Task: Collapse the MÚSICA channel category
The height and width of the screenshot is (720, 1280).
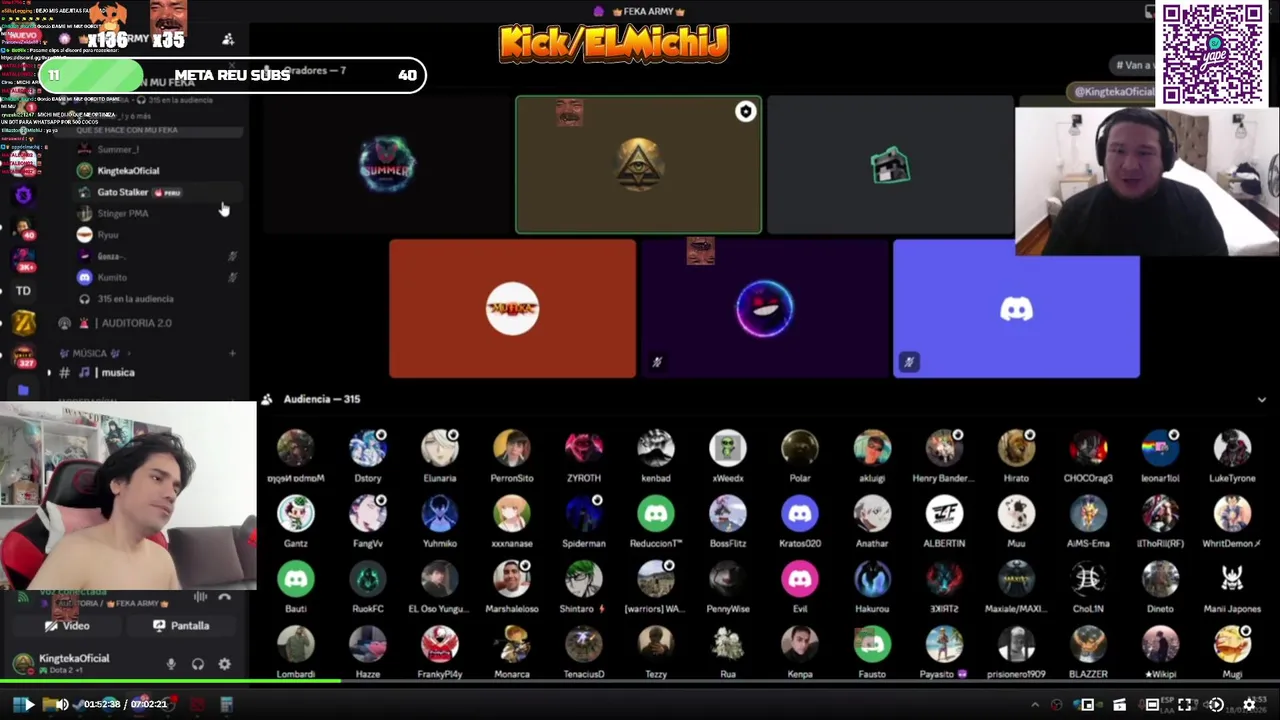Action: (89, 353)
